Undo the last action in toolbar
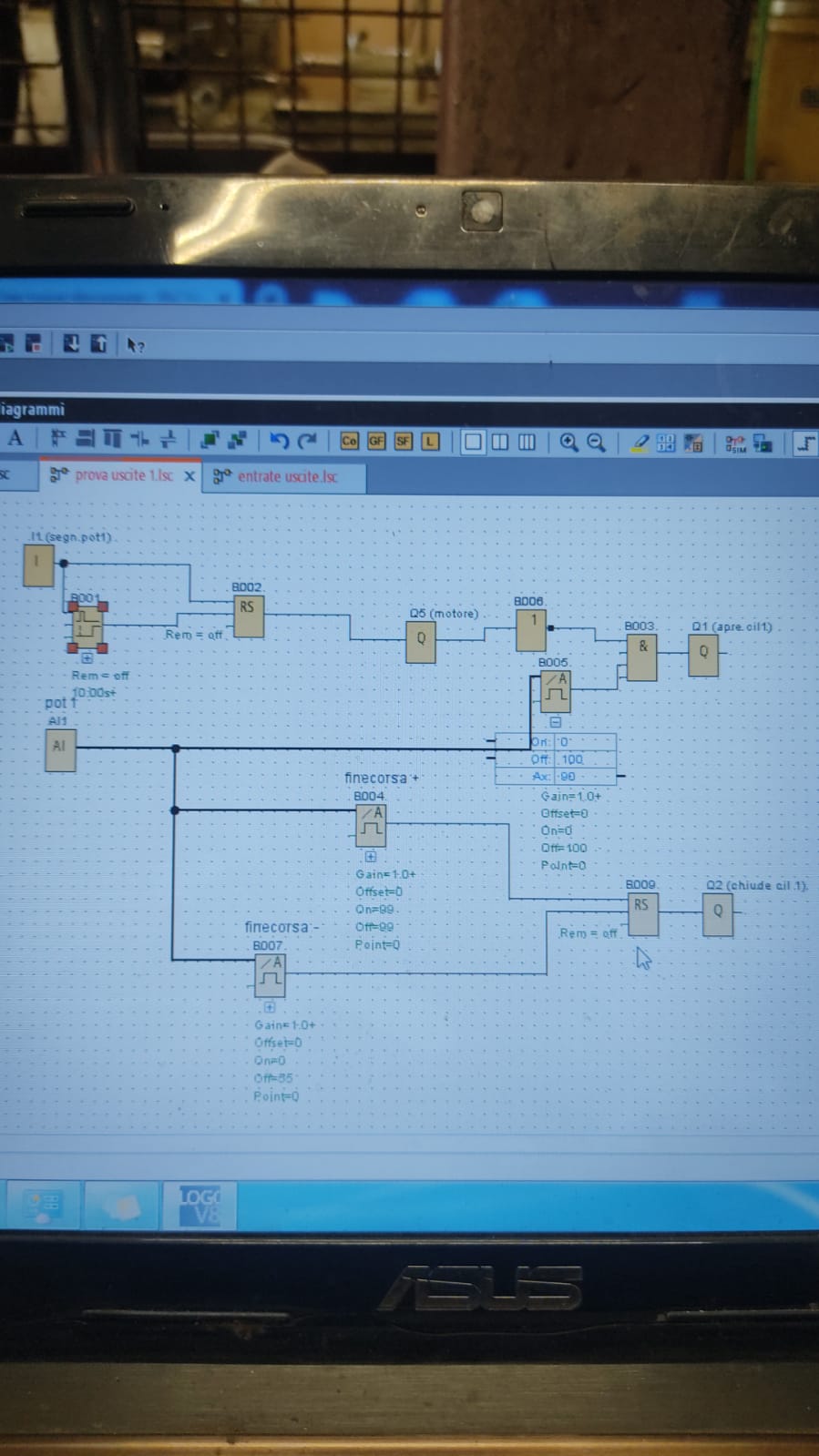The height and width of the screenshot is (1456, 819). (x=280, y=442)
